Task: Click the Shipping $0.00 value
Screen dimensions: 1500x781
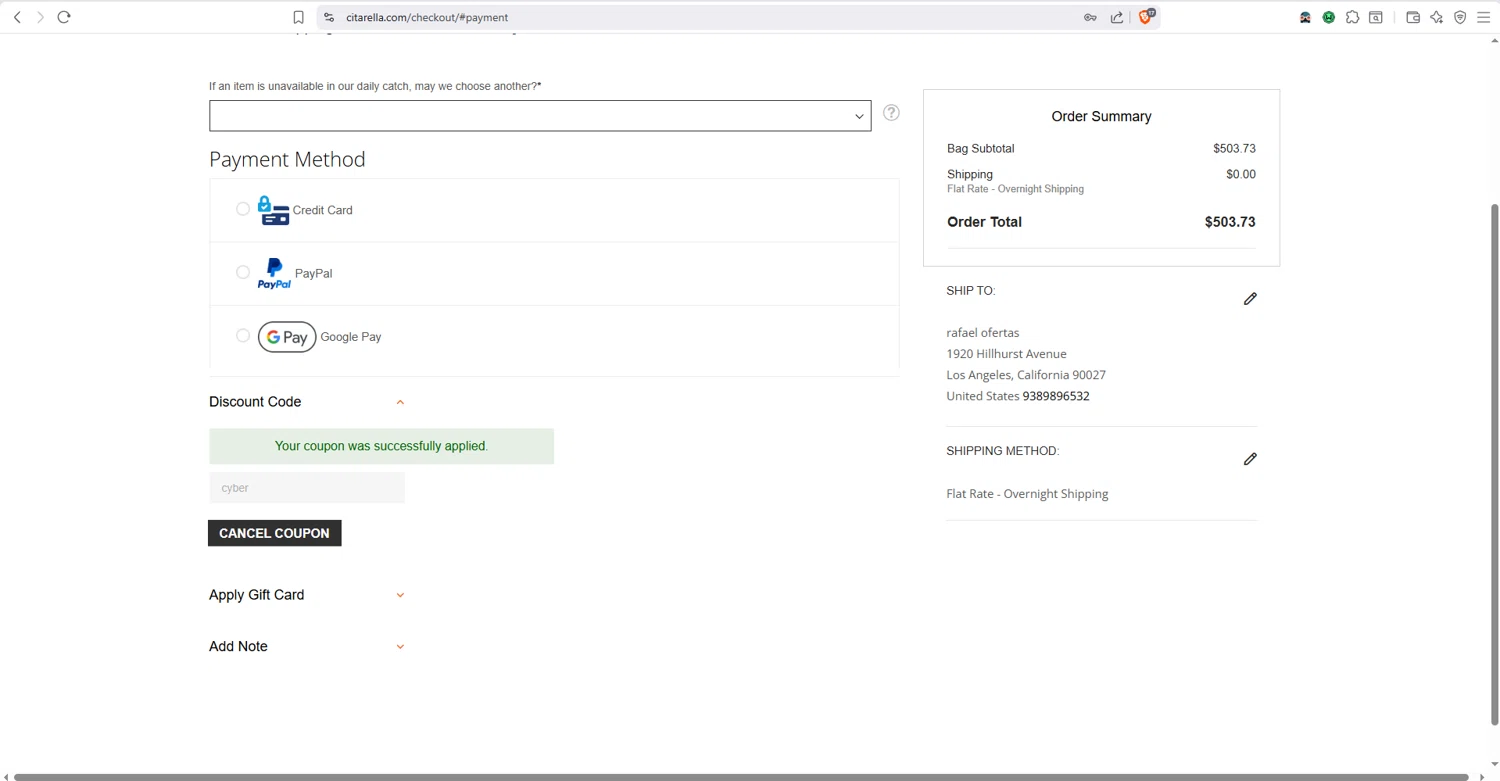Action: (x=1241, y=174)
